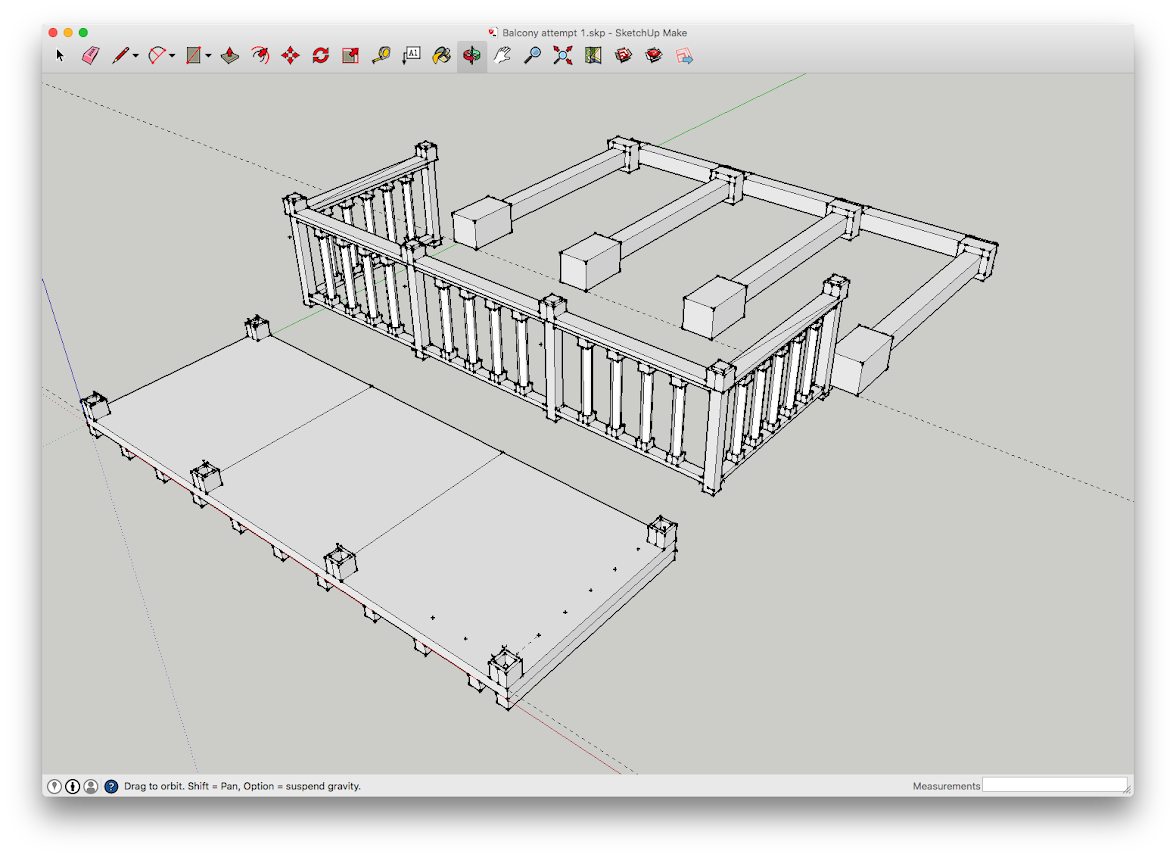Click the Zoom Extents icon
The image size is (1176, 857).
pyautogui.click(x=563, y=56)
